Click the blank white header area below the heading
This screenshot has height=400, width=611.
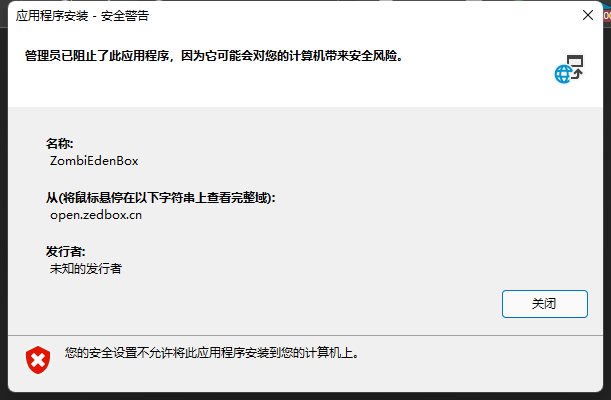click(x=273, y=88)
